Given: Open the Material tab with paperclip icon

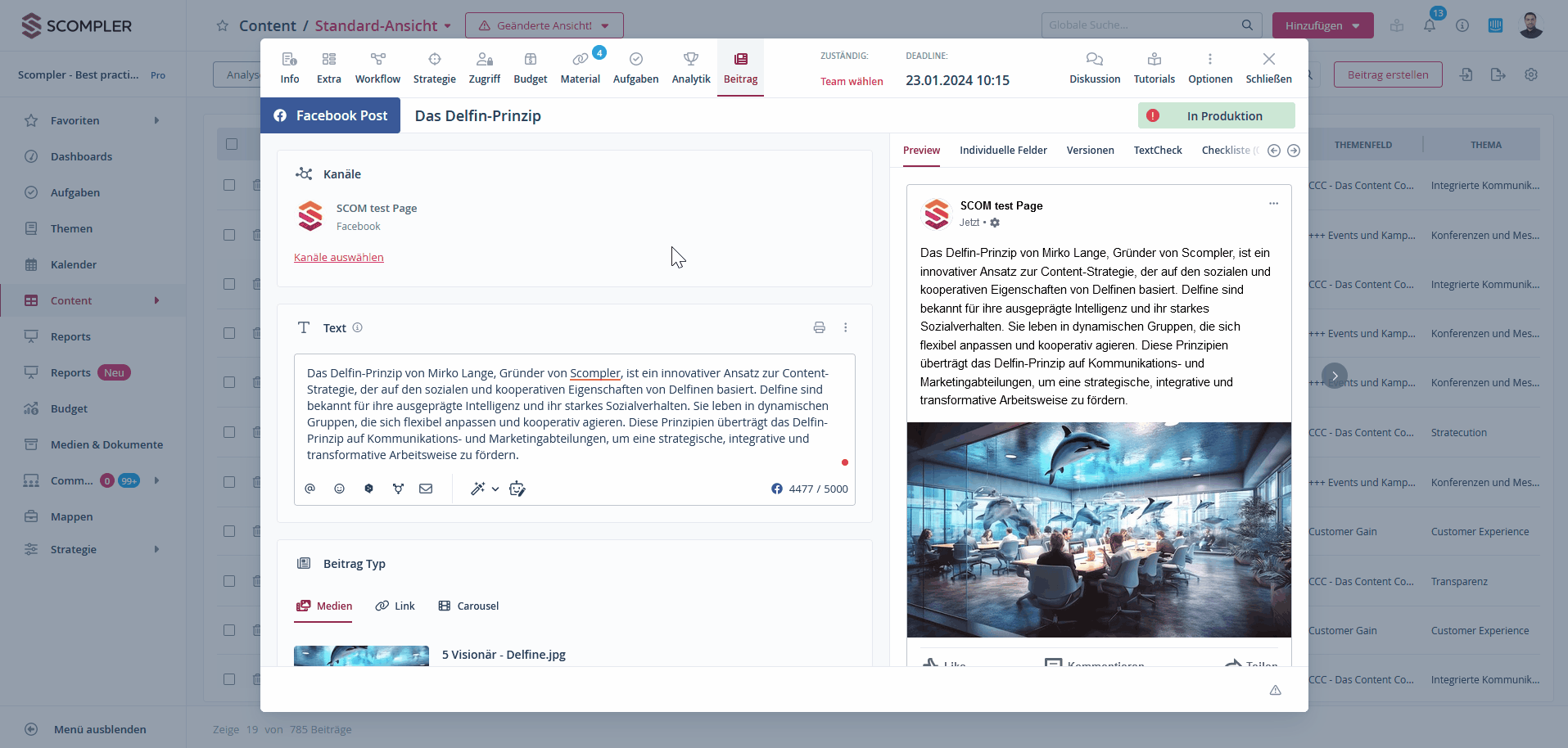Looking at the screenshot, I should (580, 68).
